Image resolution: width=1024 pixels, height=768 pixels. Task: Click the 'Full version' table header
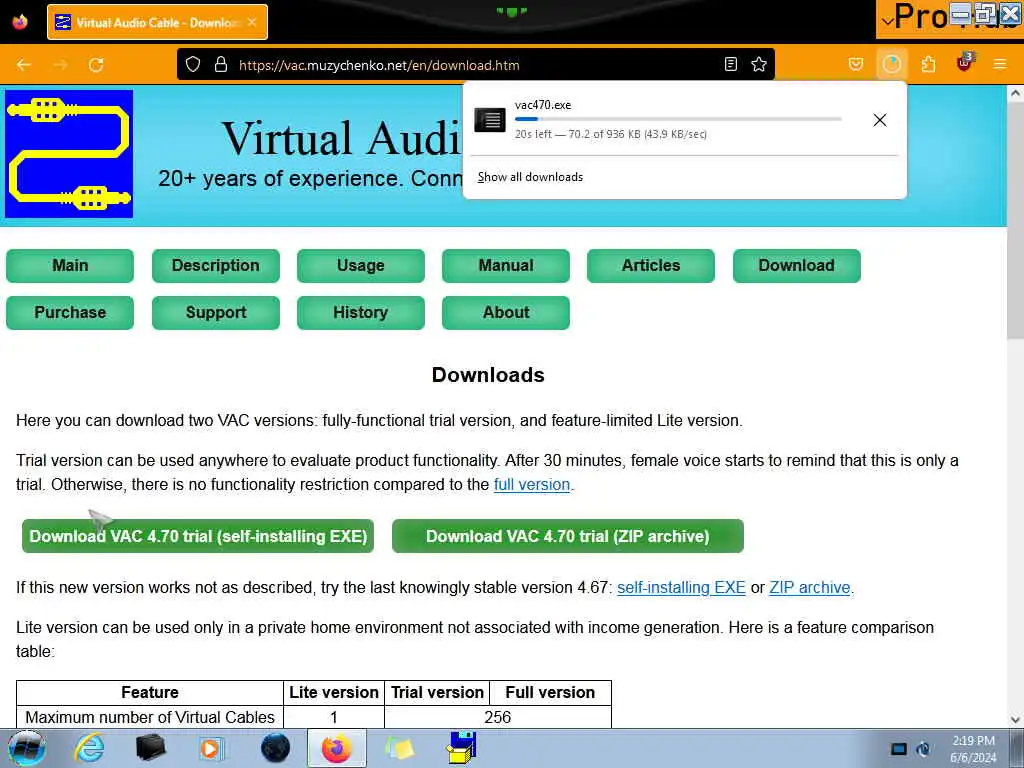coord(550,692)
